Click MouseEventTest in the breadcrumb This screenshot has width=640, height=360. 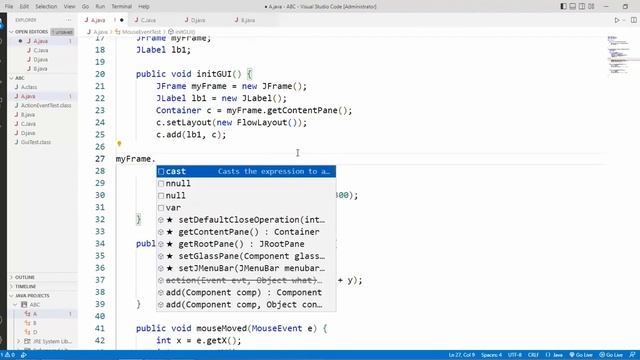point(141,32)
